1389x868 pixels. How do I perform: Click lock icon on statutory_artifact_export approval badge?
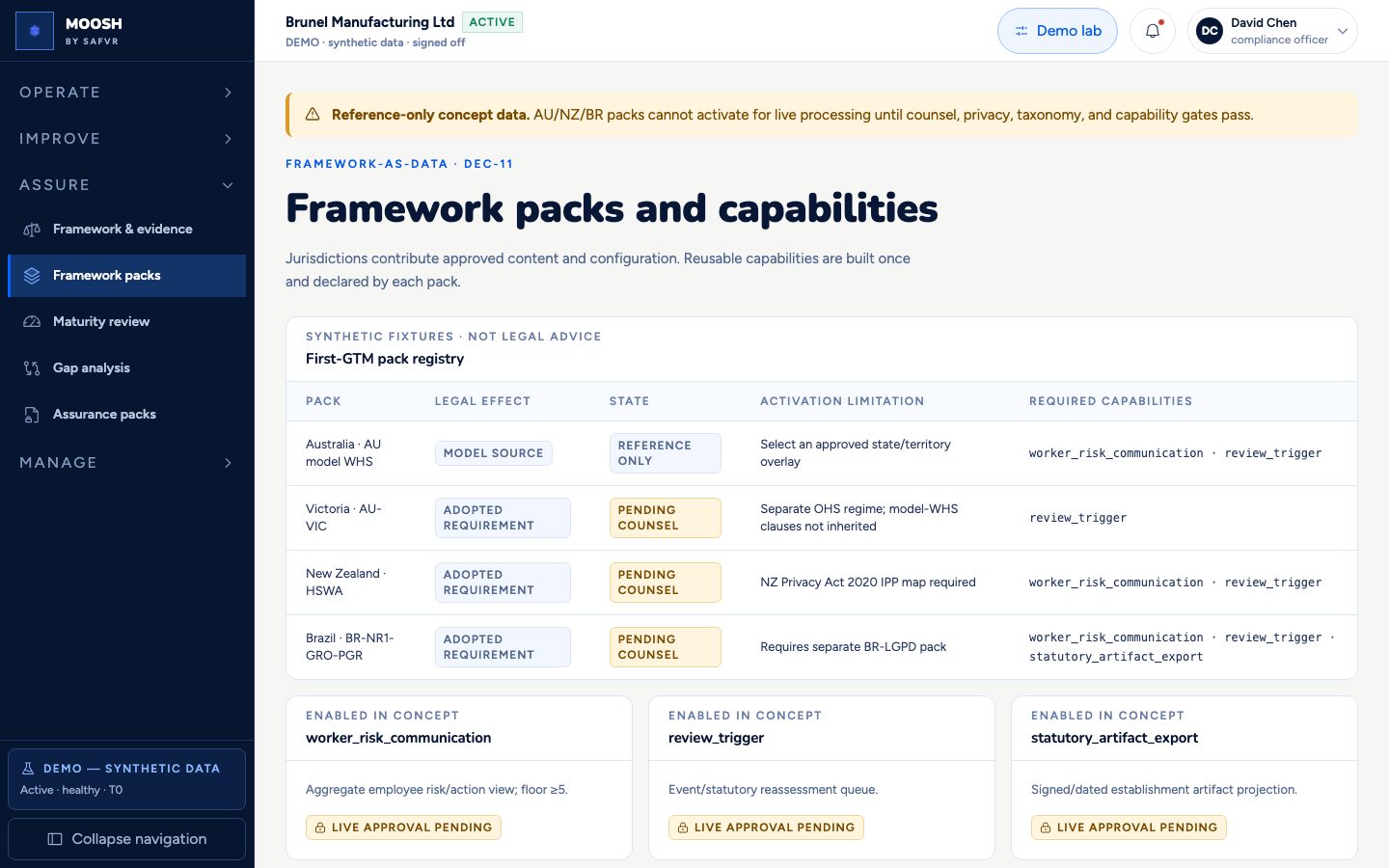tap(1046, 827)
